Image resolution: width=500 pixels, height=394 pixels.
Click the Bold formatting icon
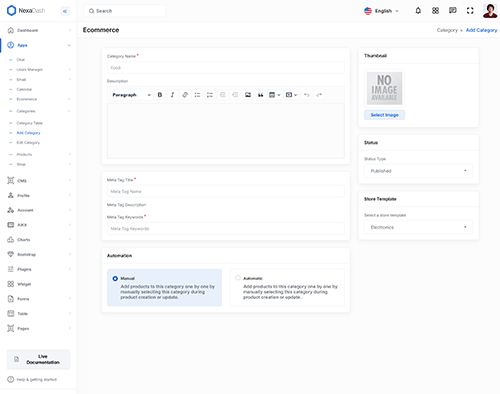coord(160,95)
